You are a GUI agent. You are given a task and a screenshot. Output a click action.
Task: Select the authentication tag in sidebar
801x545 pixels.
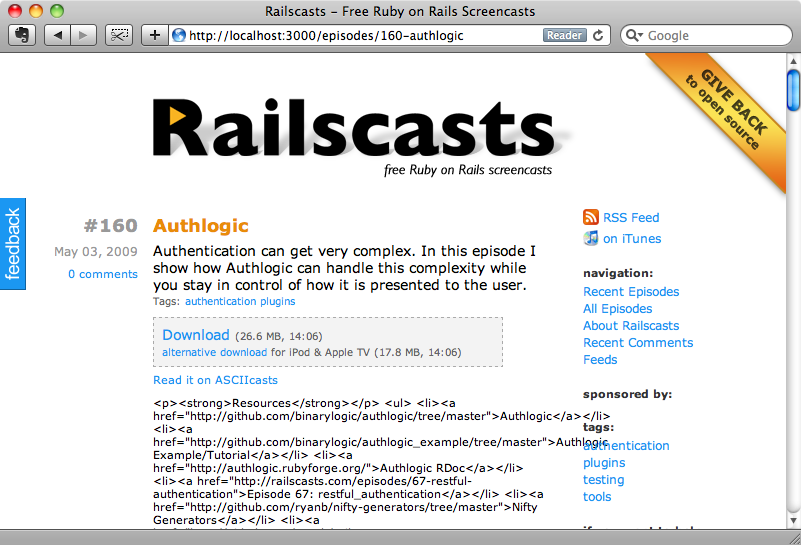[x=626, y=445]
